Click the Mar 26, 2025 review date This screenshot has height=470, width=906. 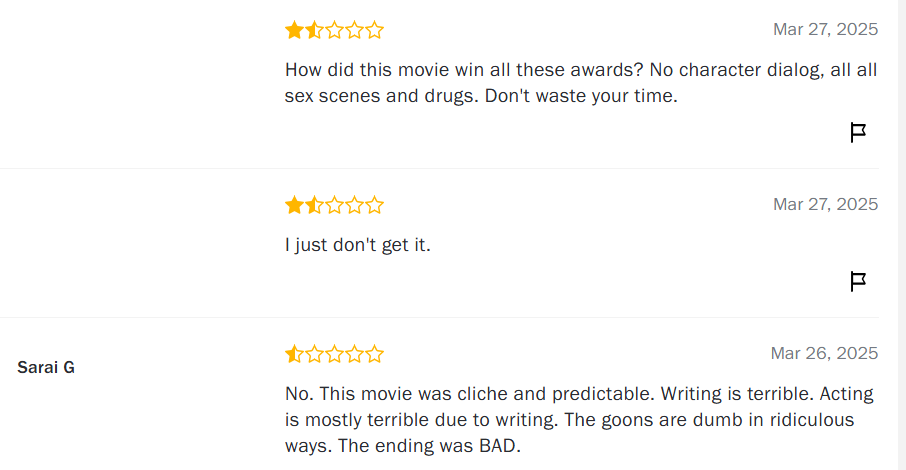tap(824, 353)
